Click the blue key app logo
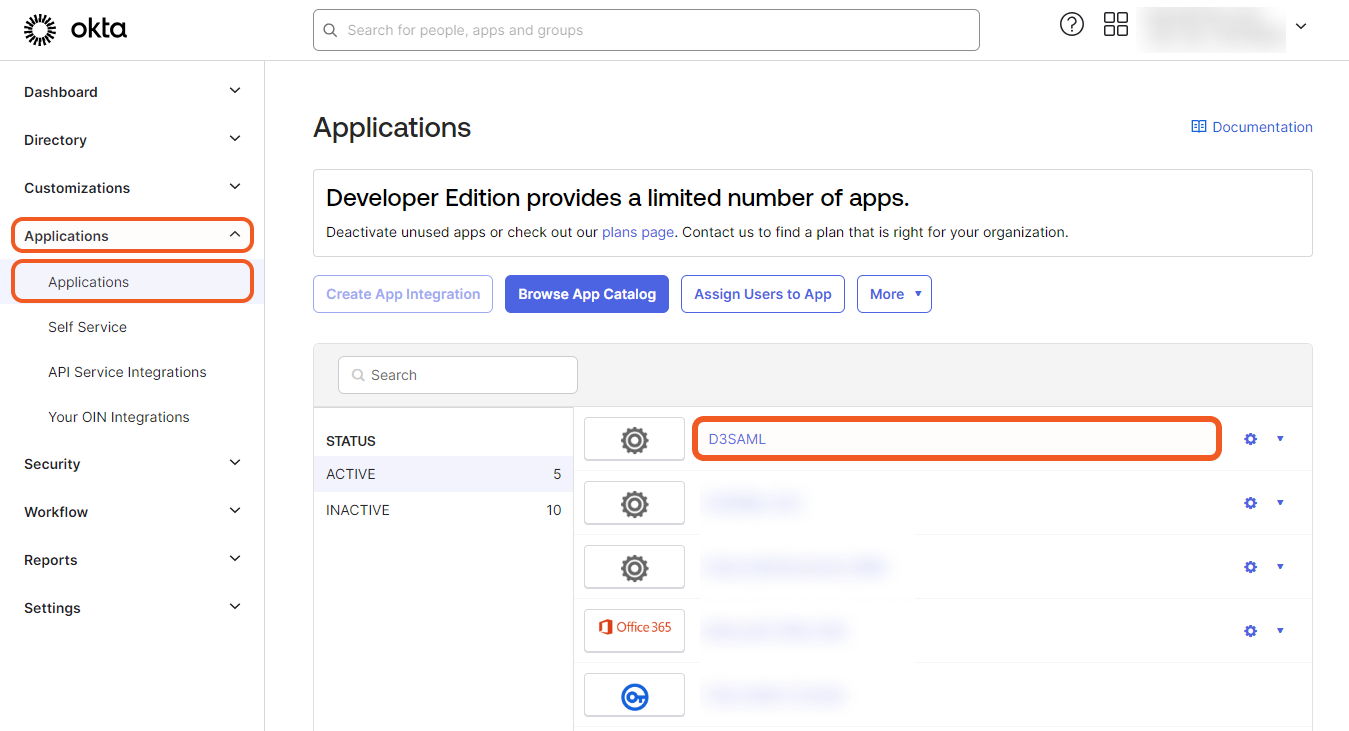1349x731 pixels. [x=634, y=696]
